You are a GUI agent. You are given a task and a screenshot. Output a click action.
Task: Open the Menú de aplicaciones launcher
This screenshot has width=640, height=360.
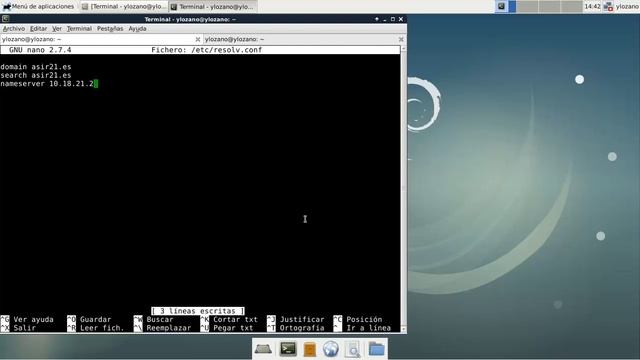pos(38,7)
